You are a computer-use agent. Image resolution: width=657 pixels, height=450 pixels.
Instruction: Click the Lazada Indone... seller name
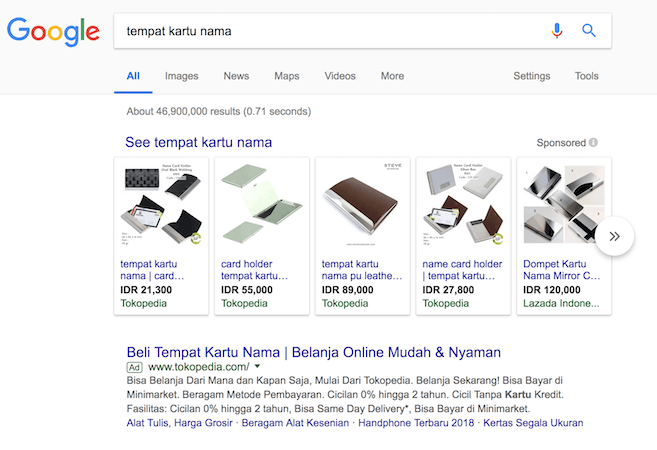pyautogui.click(x=561, y=303)
